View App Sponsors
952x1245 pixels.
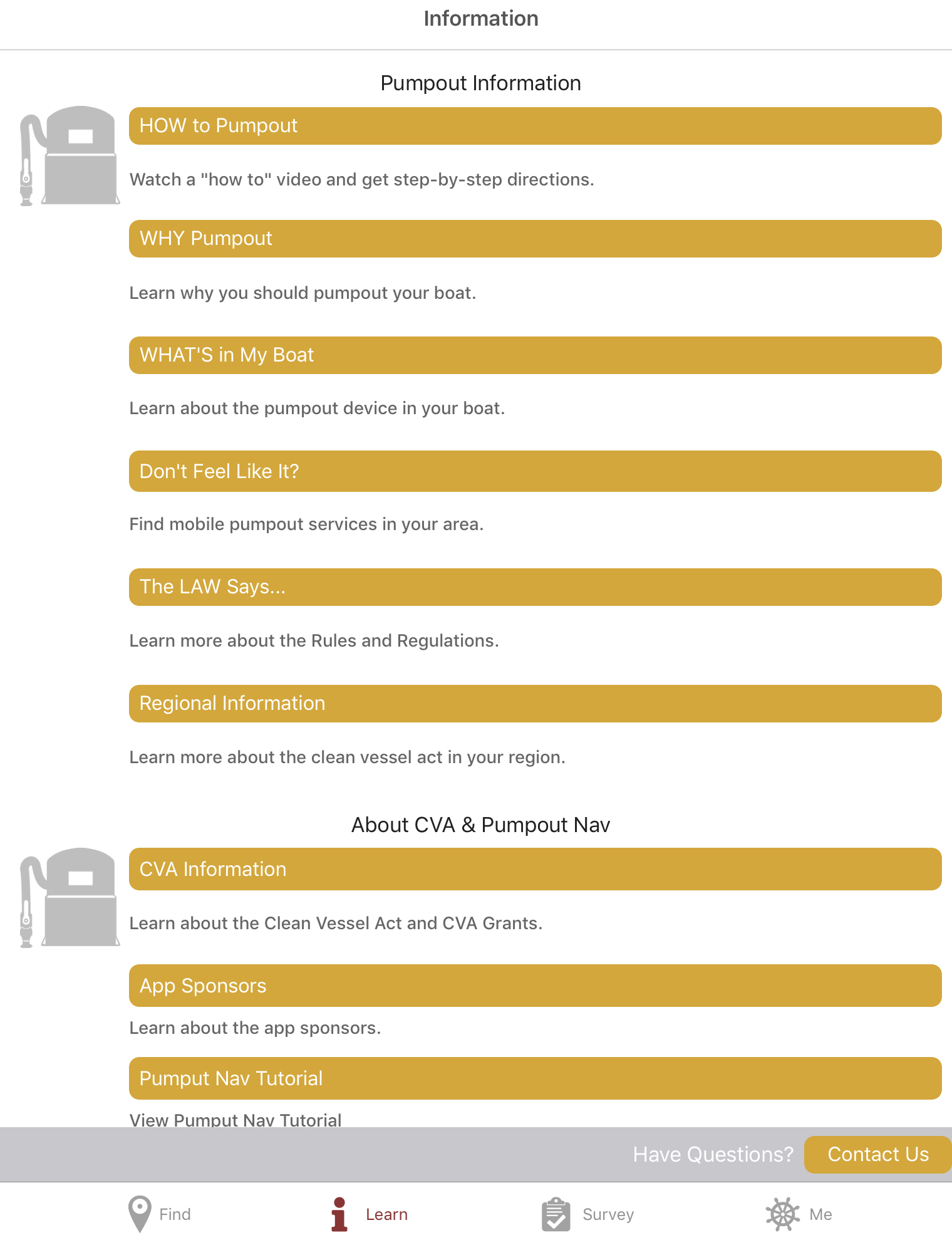535,986
